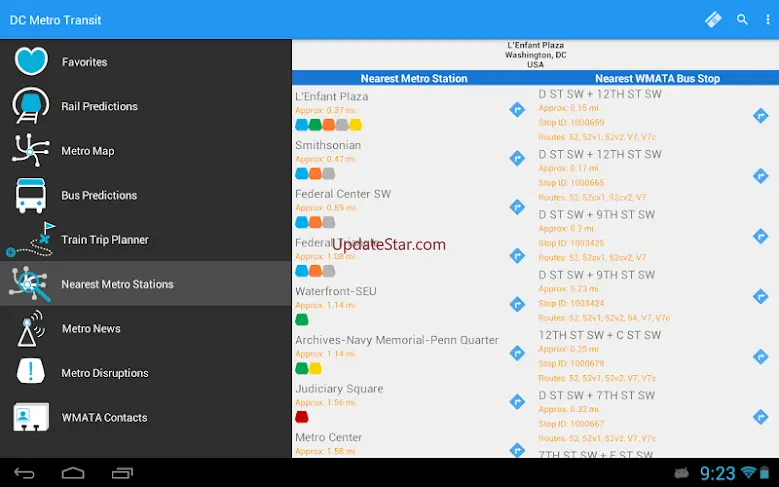Image resolution: width=779 pixels, height=487 pixels.
Task: Click Stop ID: 1000659 text
Action: click(571, 123)
